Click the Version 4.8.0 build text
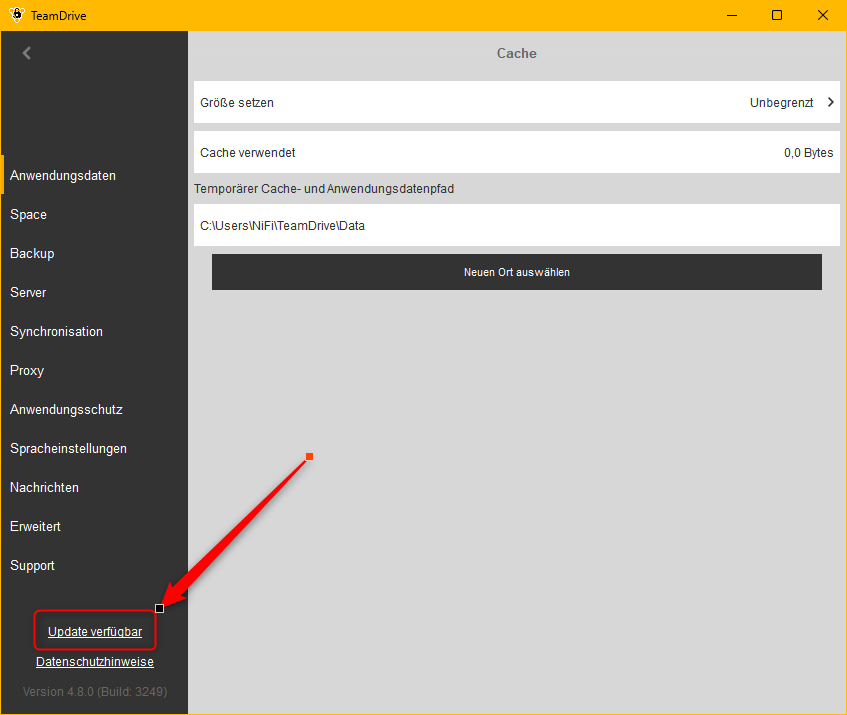 point(95,692)
